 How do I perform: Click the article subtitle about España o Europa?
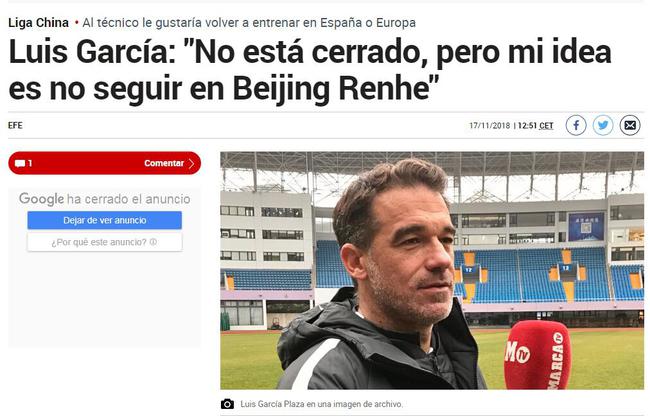coord(249,22)
